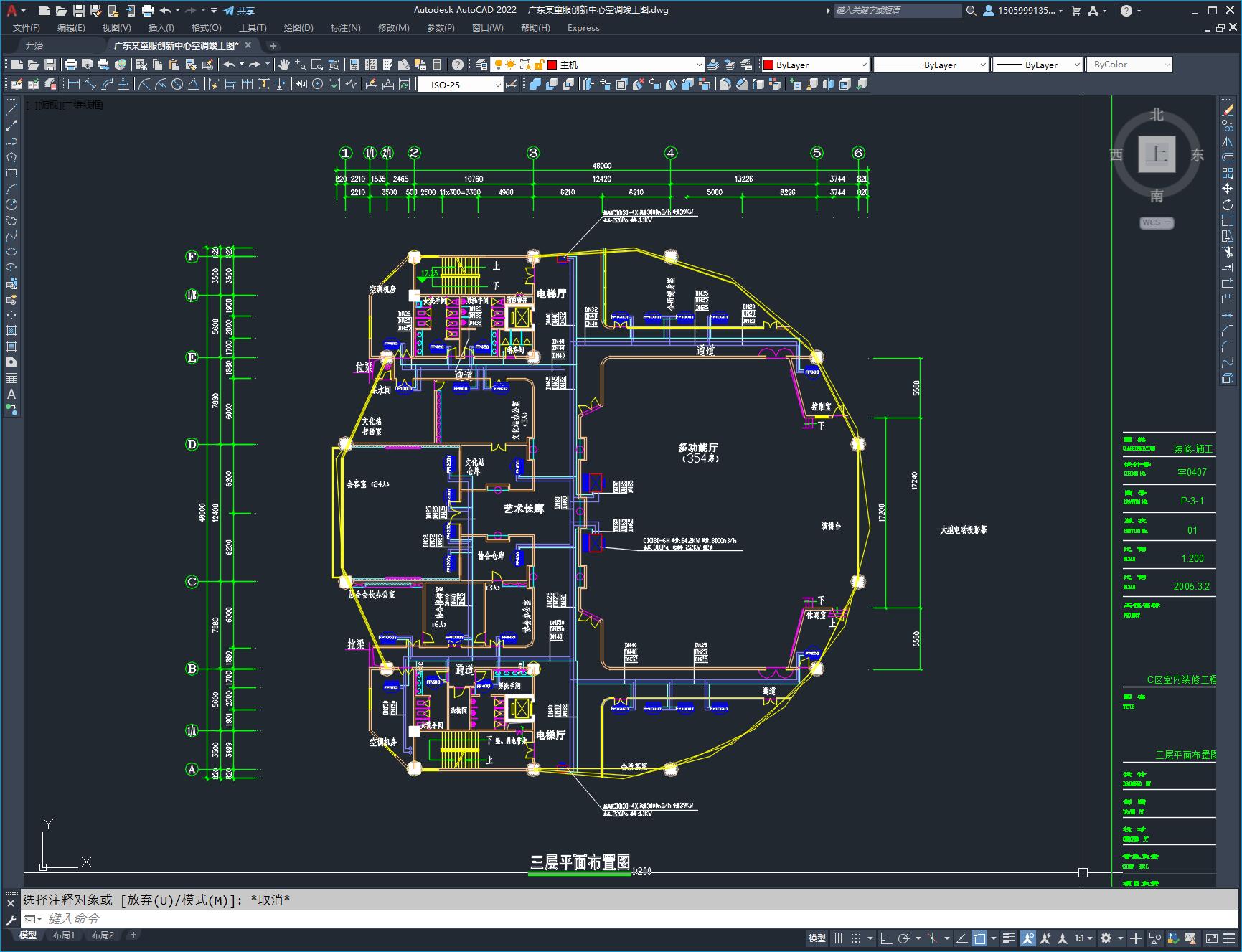Click the Autodesk App Store cart icon

1076,11
